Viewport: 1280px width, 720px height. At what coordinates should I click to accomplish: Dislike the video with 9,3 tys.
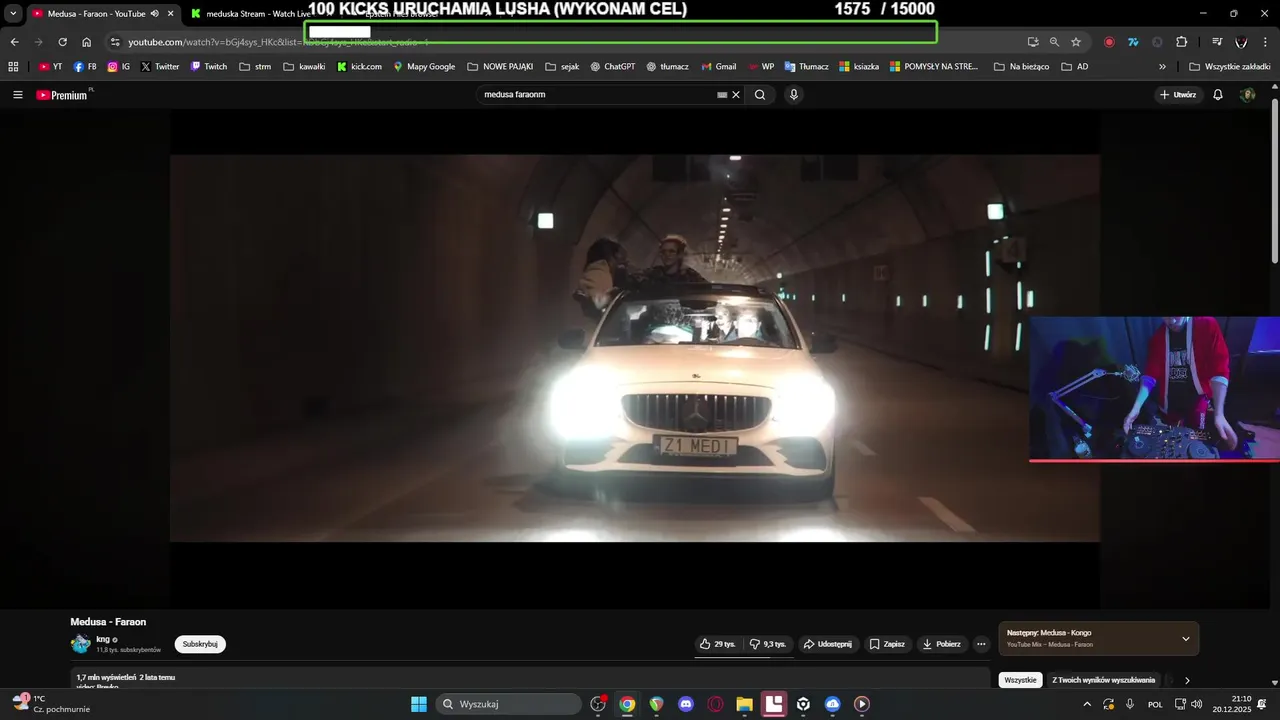point(768,644)
